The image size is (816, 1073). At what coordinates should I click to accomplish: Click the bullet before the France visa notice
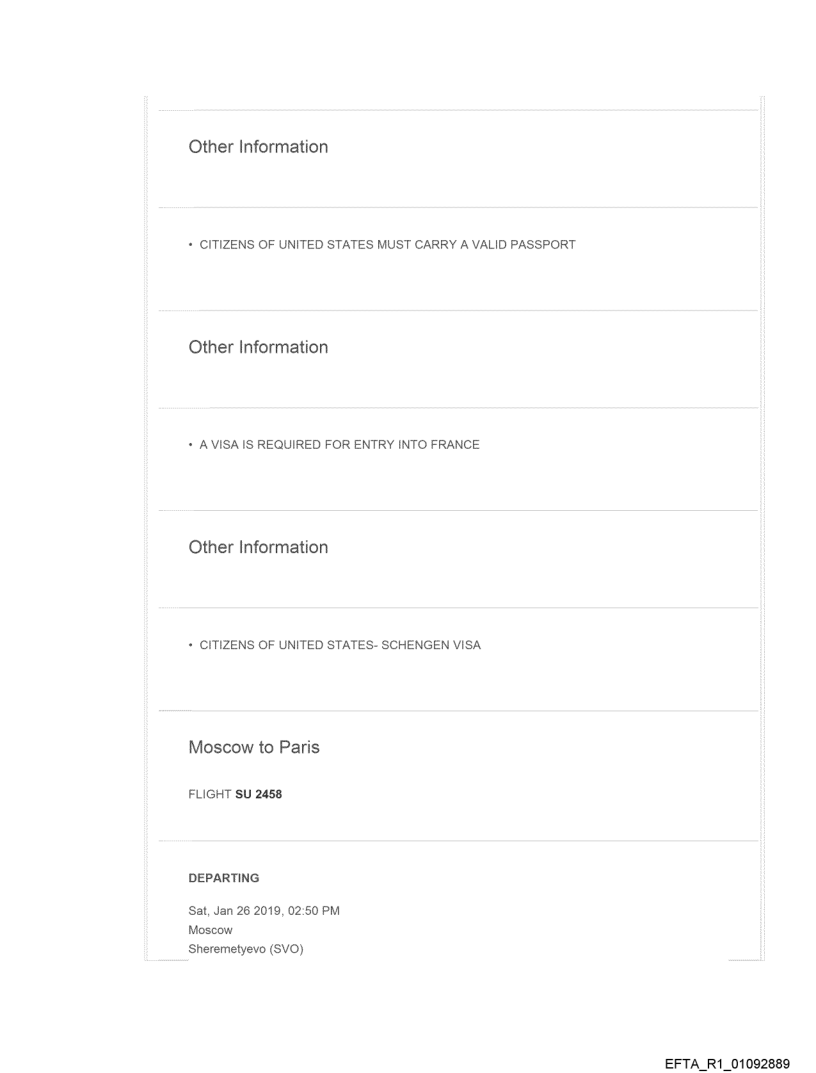tap(191, 445)
